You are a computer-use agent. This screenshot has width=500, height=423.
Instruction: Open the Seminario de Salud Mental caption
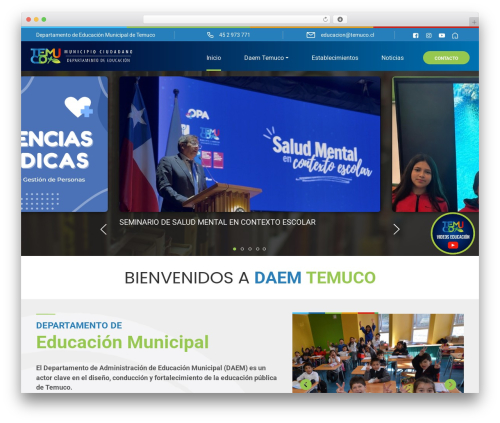coord(217,222)
